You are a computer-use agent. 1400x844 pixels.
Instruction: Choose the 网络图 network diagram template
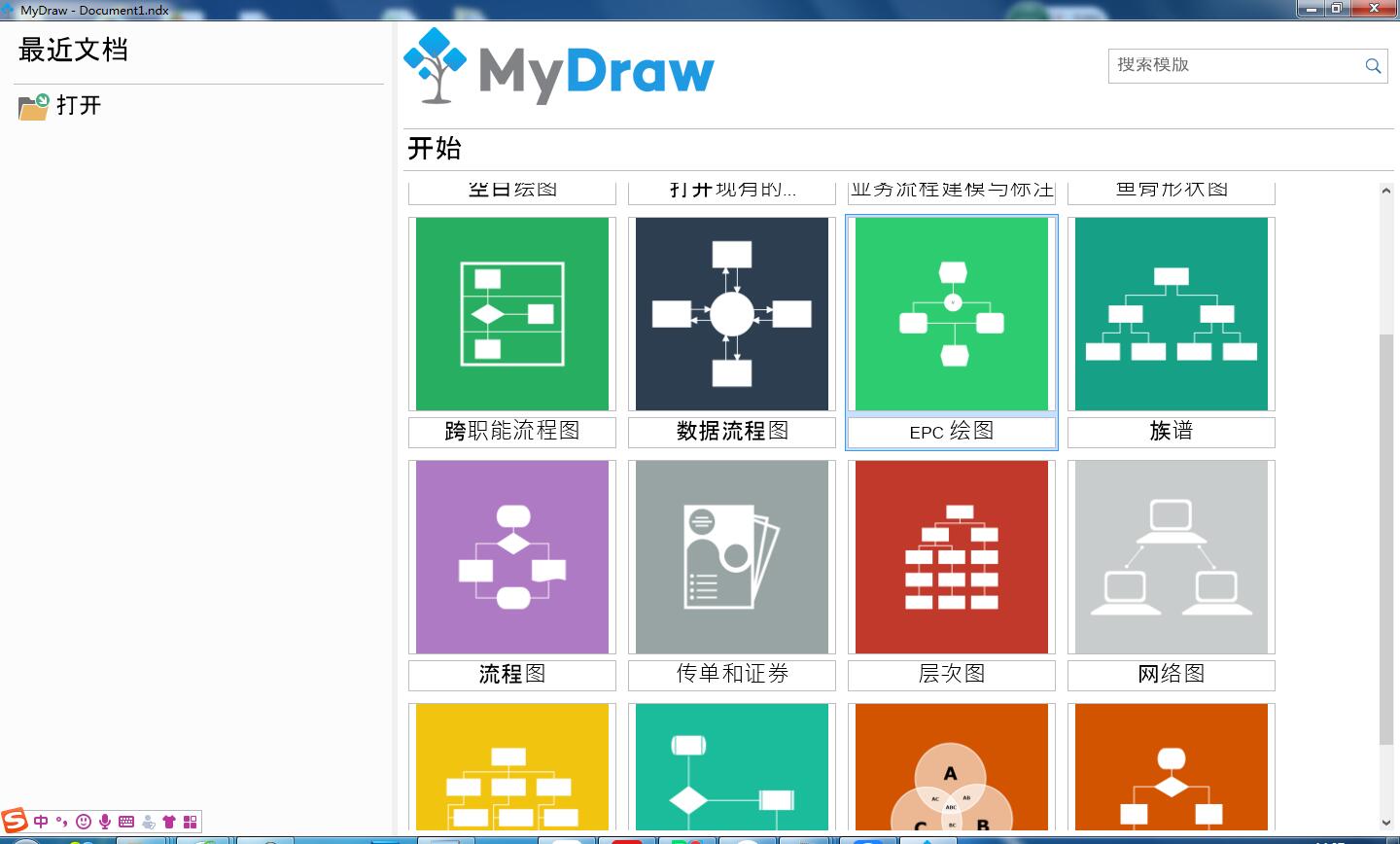(x=1172, y=575)
